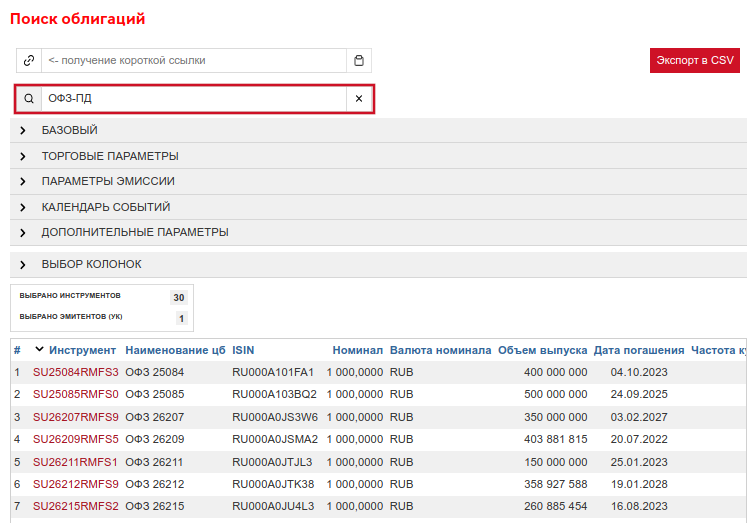
Task: Click maturity date 04.10.2023
Action: point(639,372)
